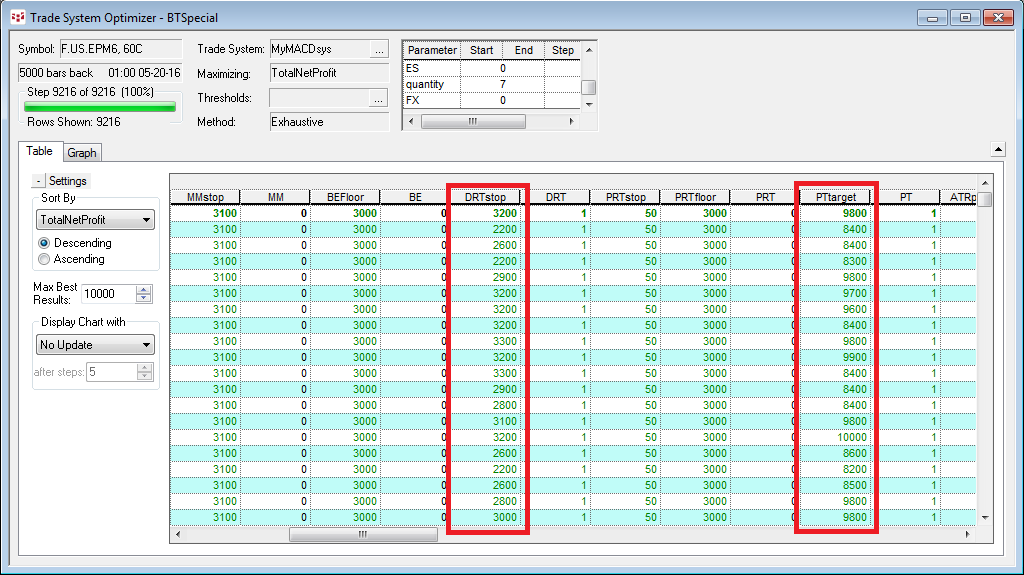Collapse the top panel with up-arrow button
This screenshot has height=575, width=1024.
998,149
